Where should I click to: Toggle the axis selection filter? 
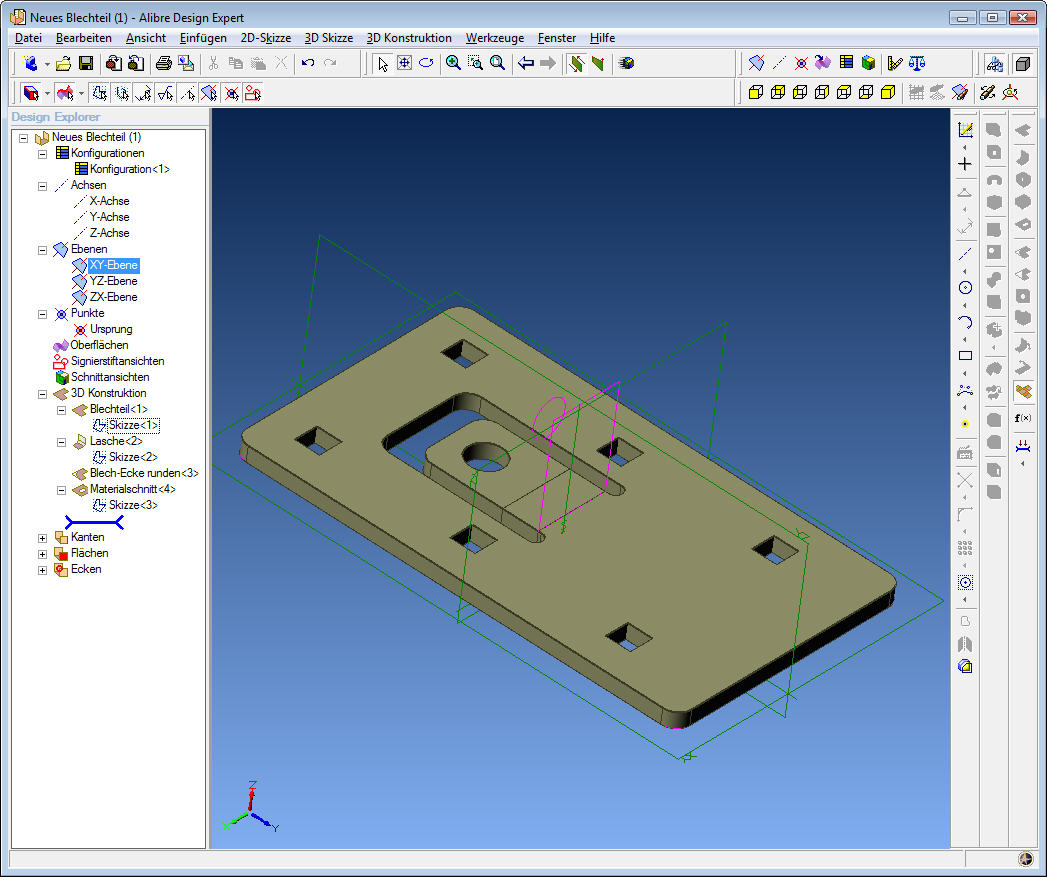[x=188, y=93]
